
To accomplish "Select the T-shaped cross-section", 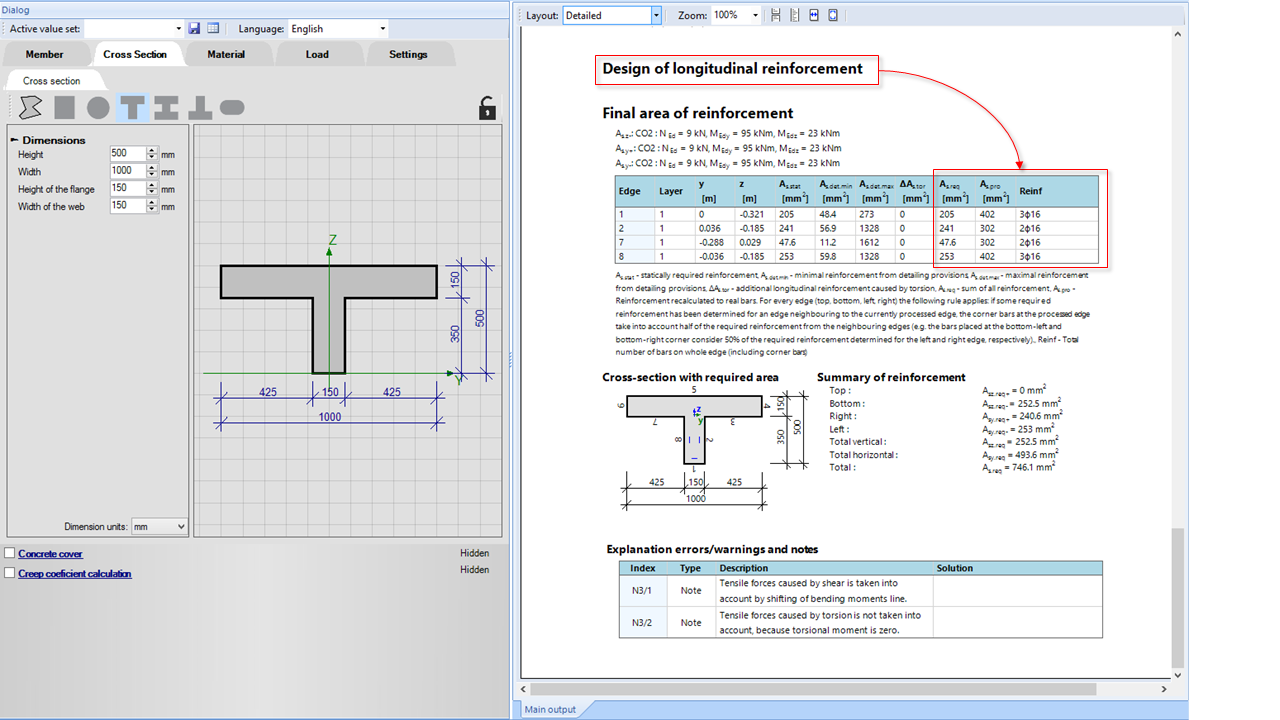I will point(132,107).
